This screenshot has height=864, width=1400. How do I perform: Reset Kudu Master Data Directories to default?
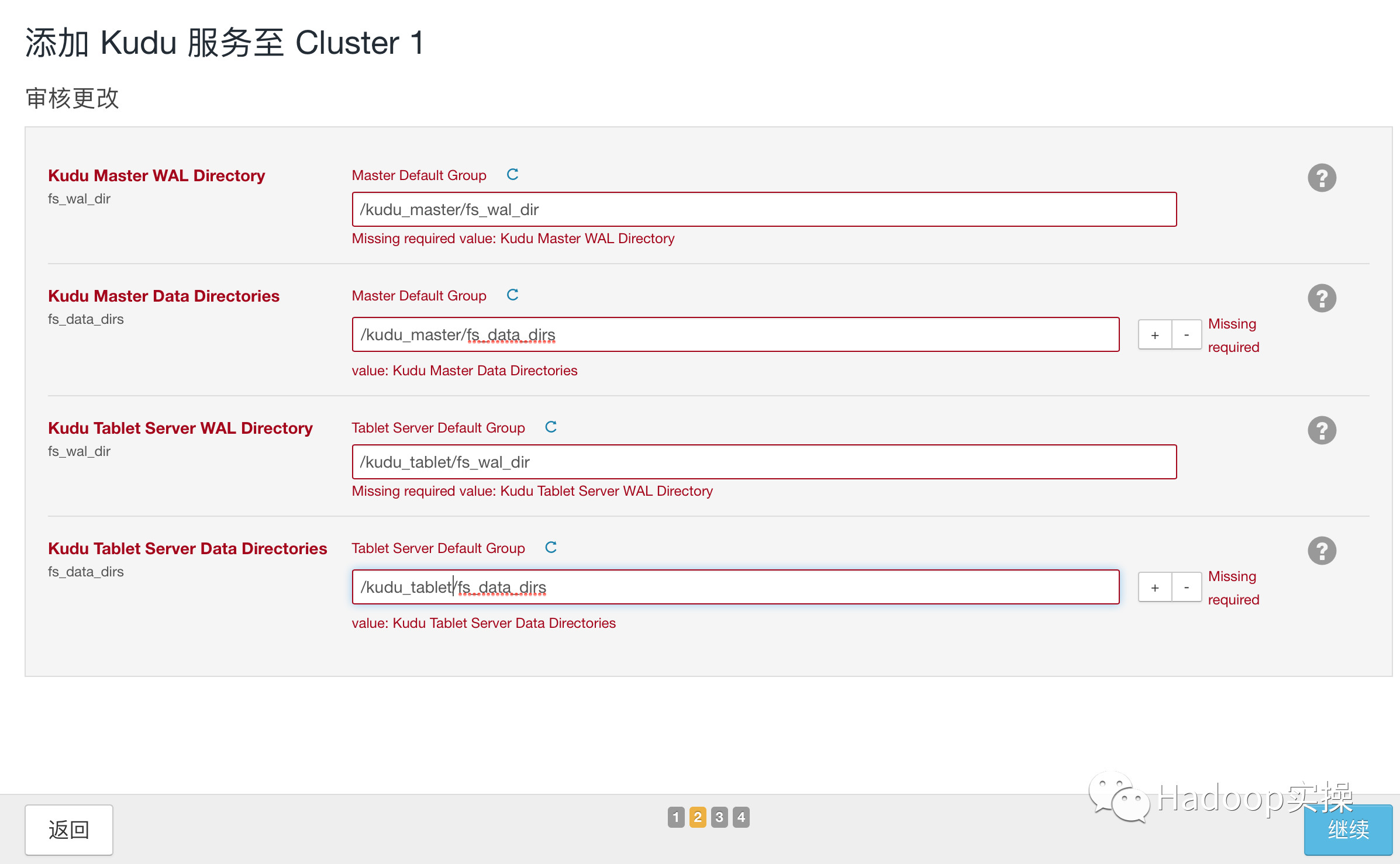pos(512,295)
